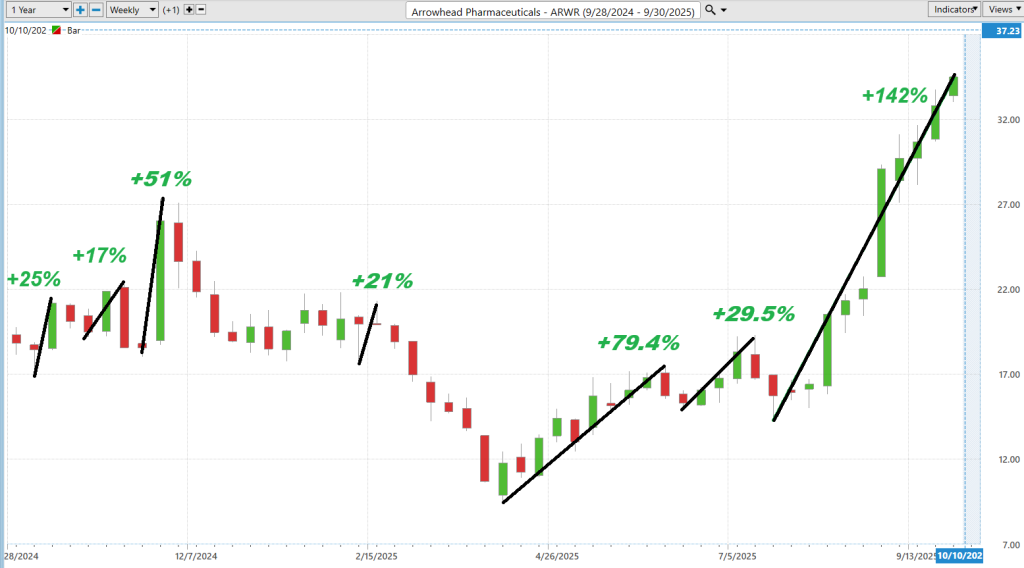Click the 37.23 price marker
Screen dimensions: 1024x568
click(x=1002, y=31)
